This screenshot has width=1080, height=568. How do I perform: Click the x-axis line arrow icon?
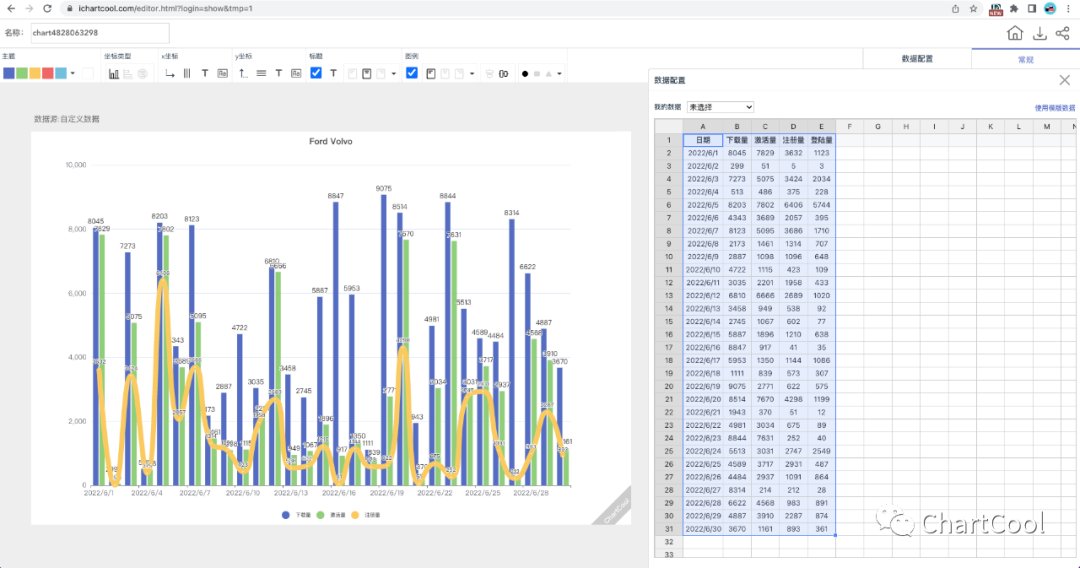169,73
